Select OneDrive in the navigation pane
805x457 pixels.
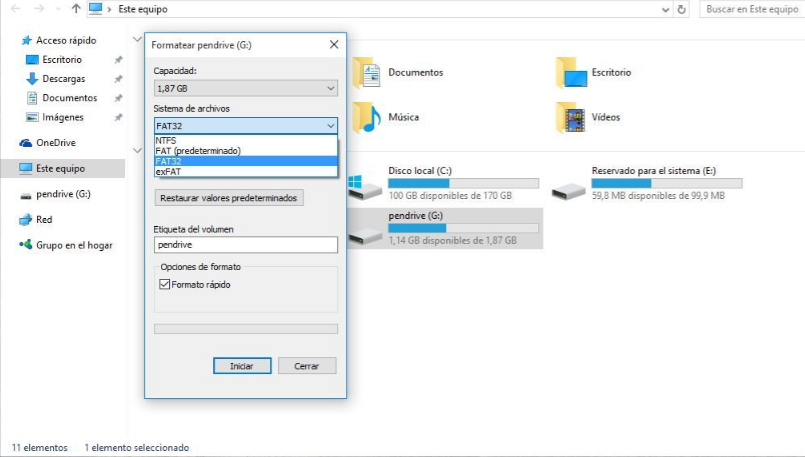coord(55,143)
